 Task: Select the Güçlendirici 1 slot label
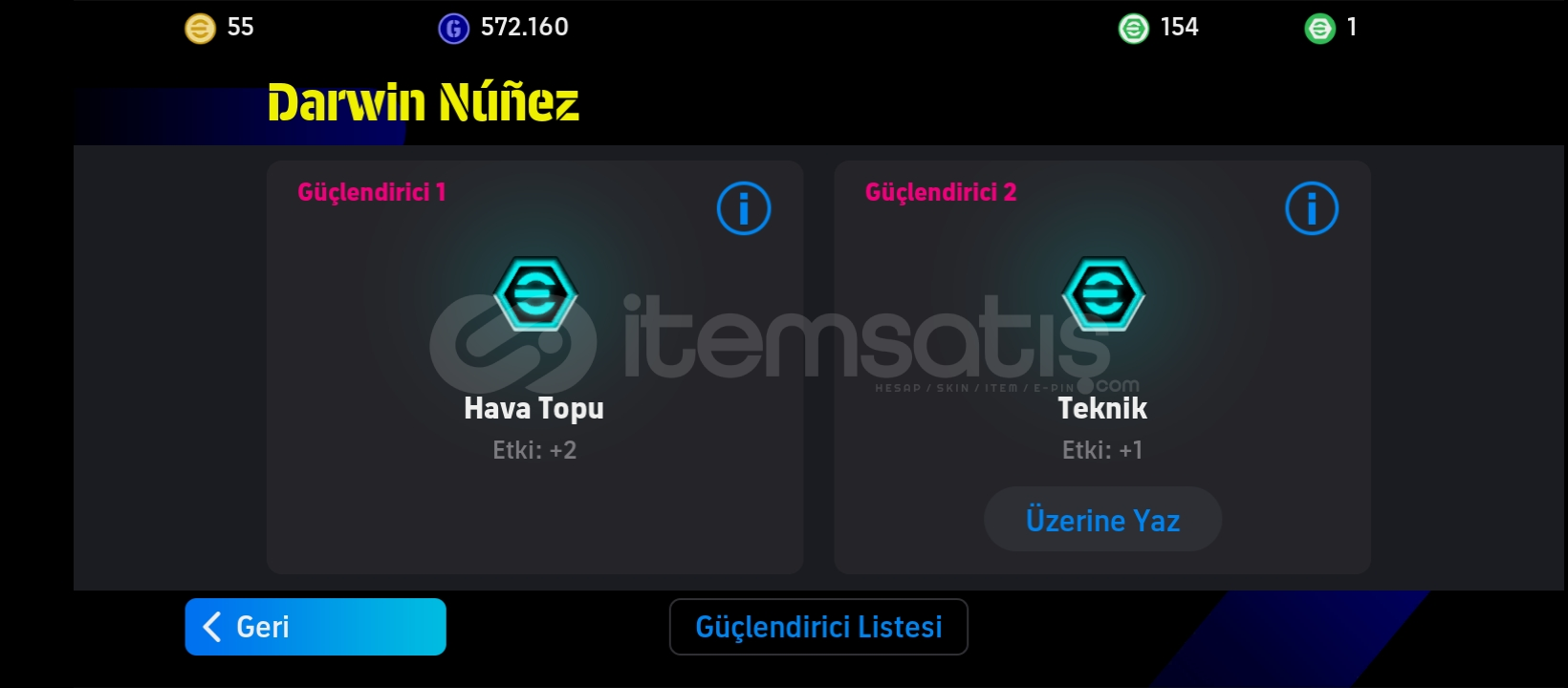click(372, 192)
